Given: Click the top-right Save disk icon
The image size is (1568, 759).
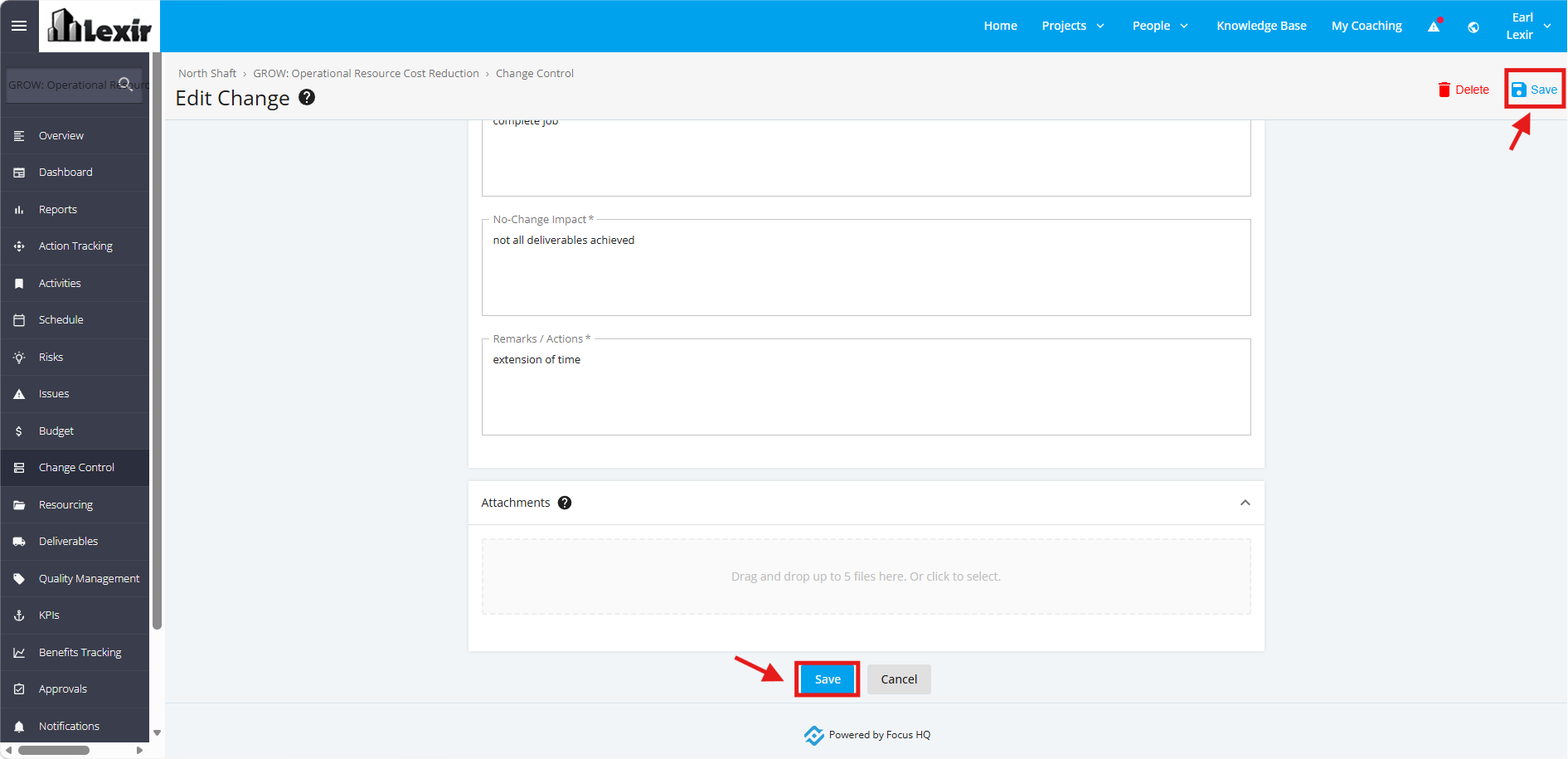Looking at the screenshot, I should pos(1518,90).
